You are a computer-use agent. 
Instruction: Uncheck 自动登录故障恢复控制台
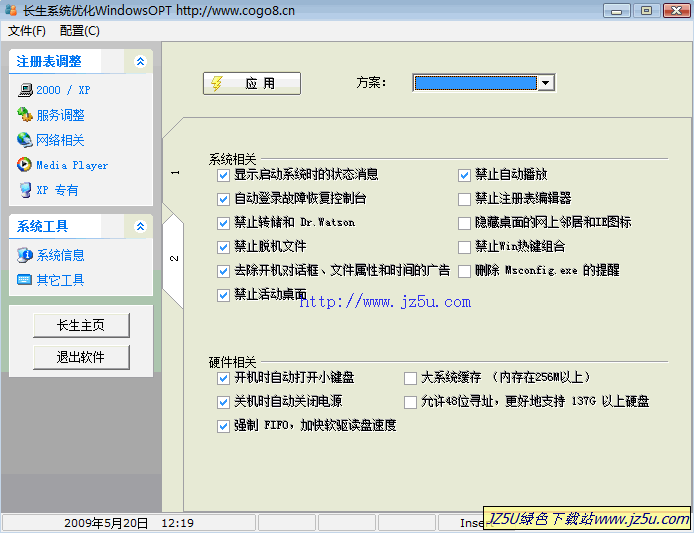(x=223, y=199)
